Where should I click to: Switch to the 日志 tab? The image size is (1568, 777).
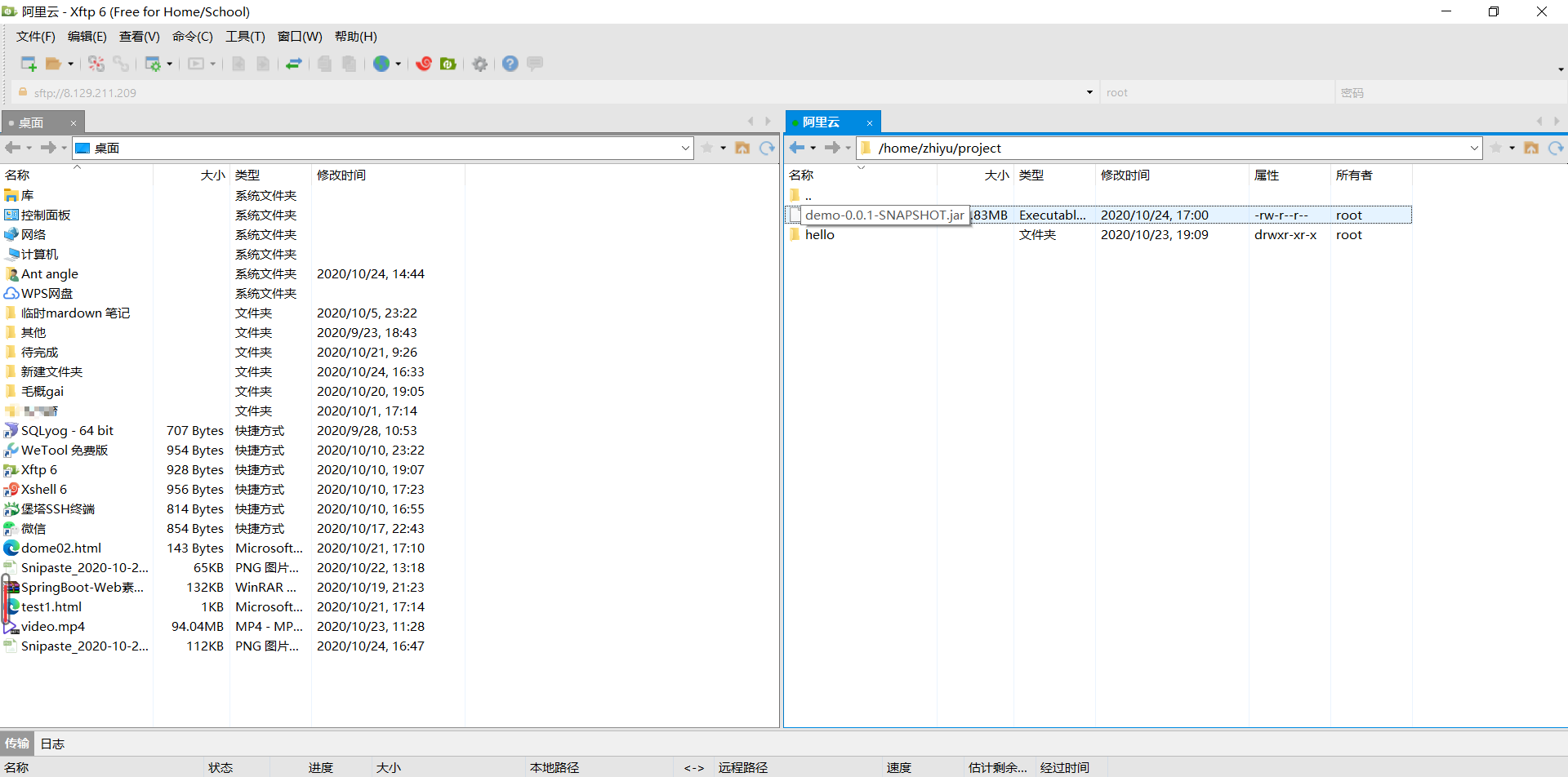(53, 744)
